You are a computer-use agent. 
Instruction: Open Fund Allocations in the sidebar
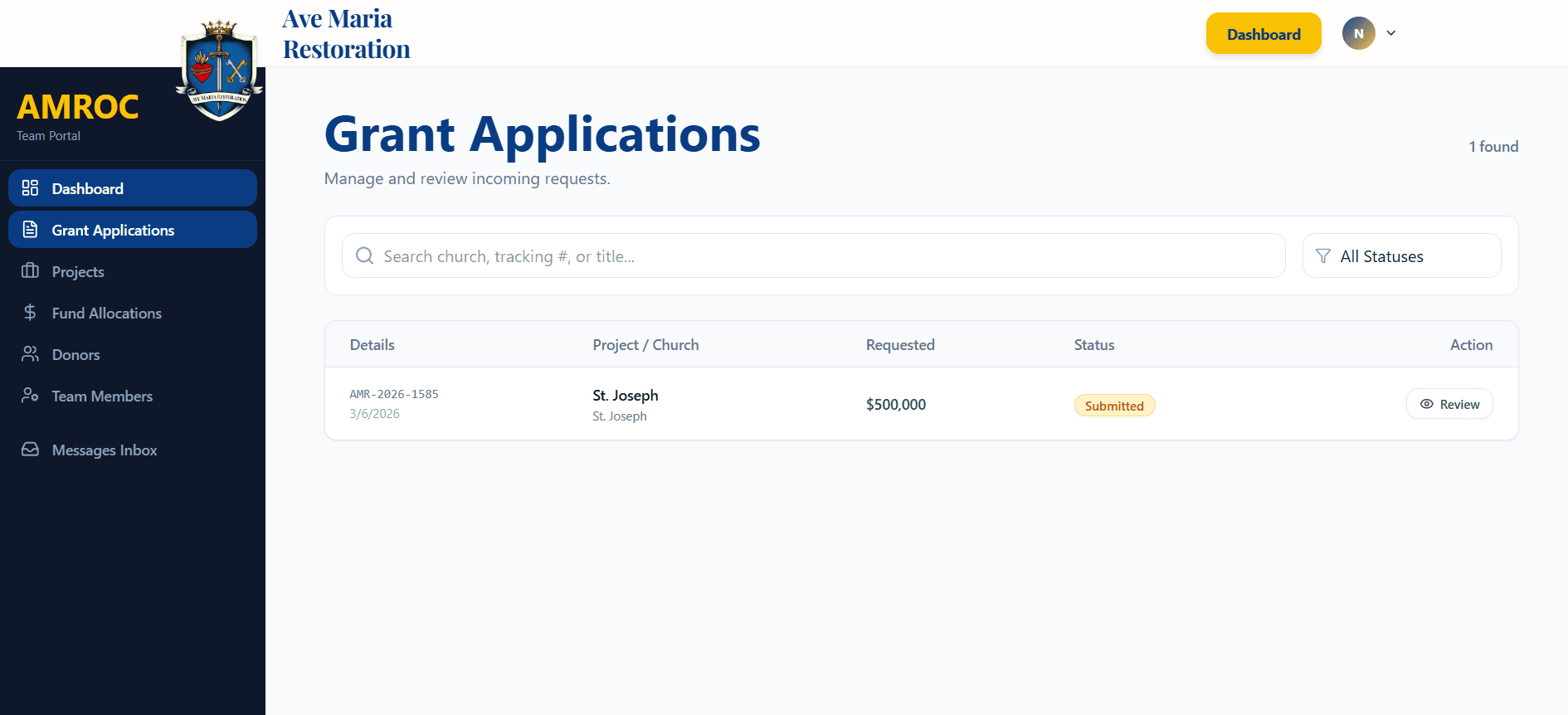[133, 312]
